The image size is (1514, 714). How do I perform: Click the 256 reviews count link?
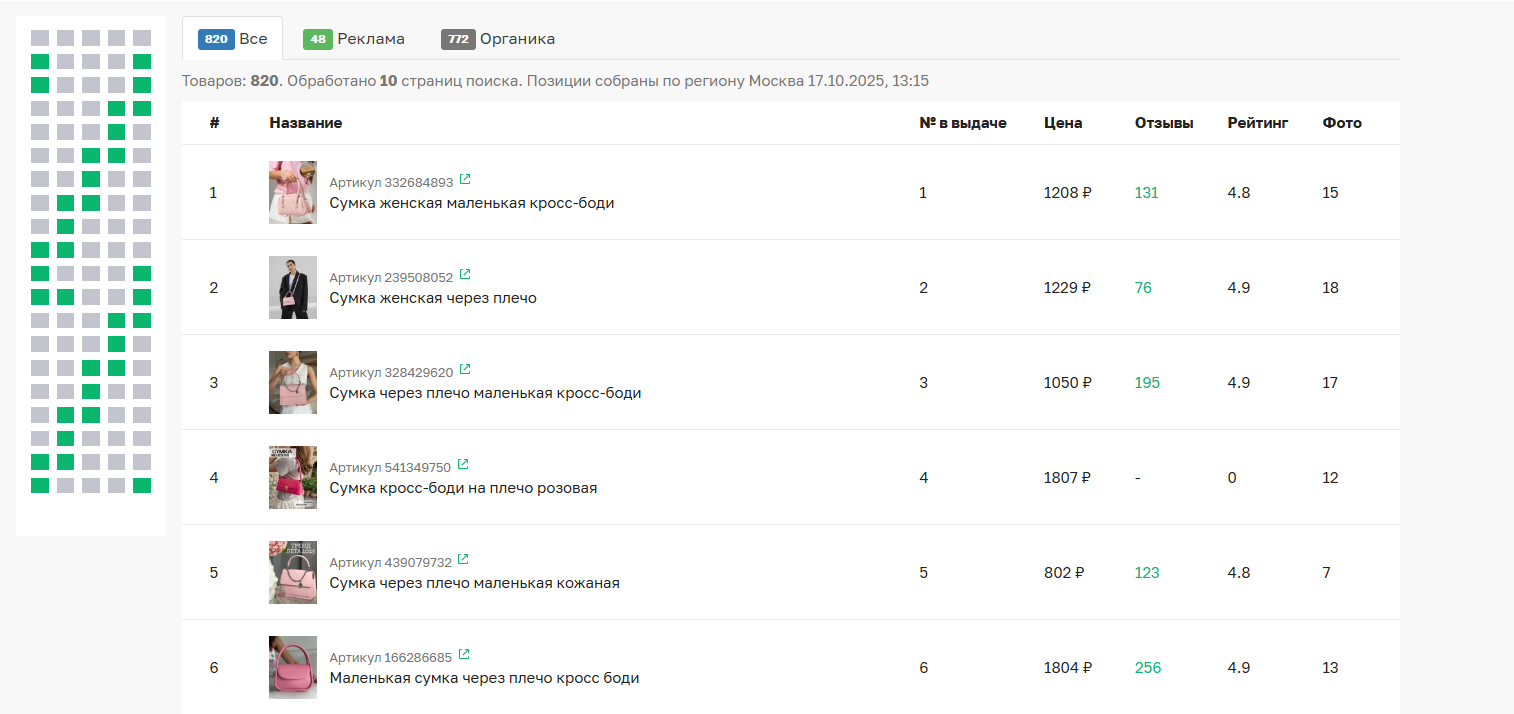[x=1148, y=668]
